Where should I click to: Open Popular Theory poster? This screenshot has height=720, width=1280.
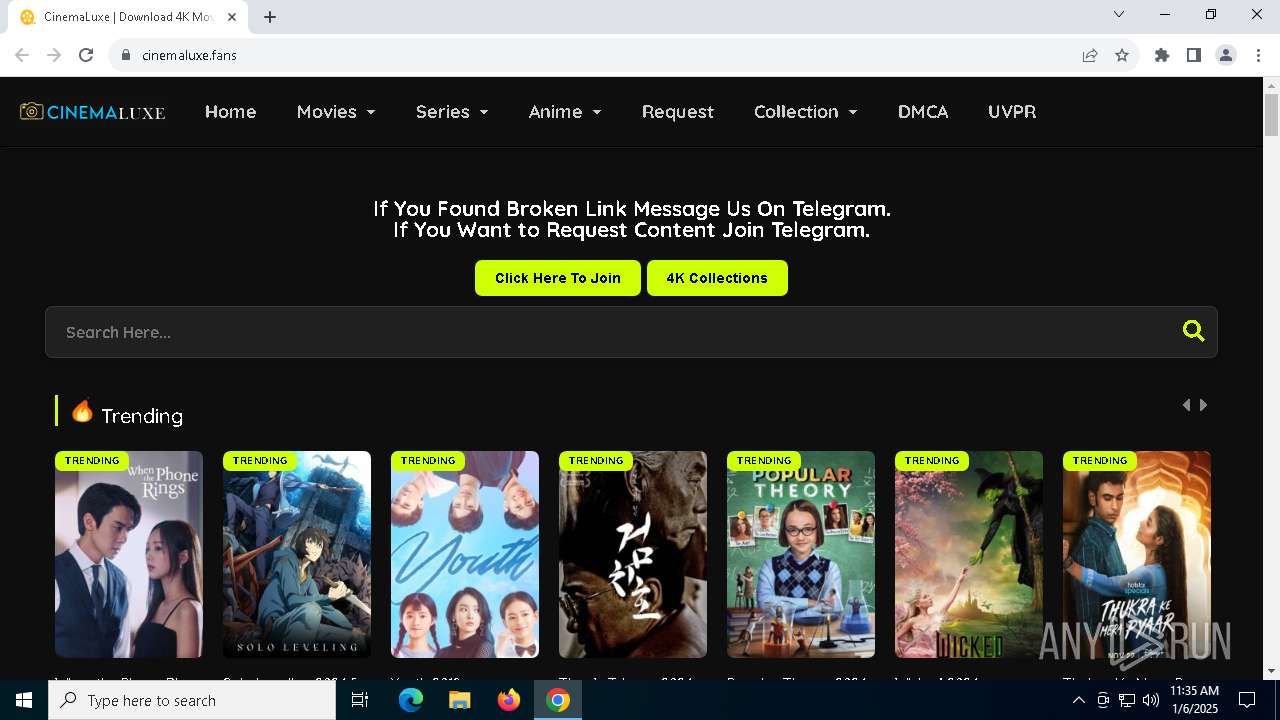point(801,554)
